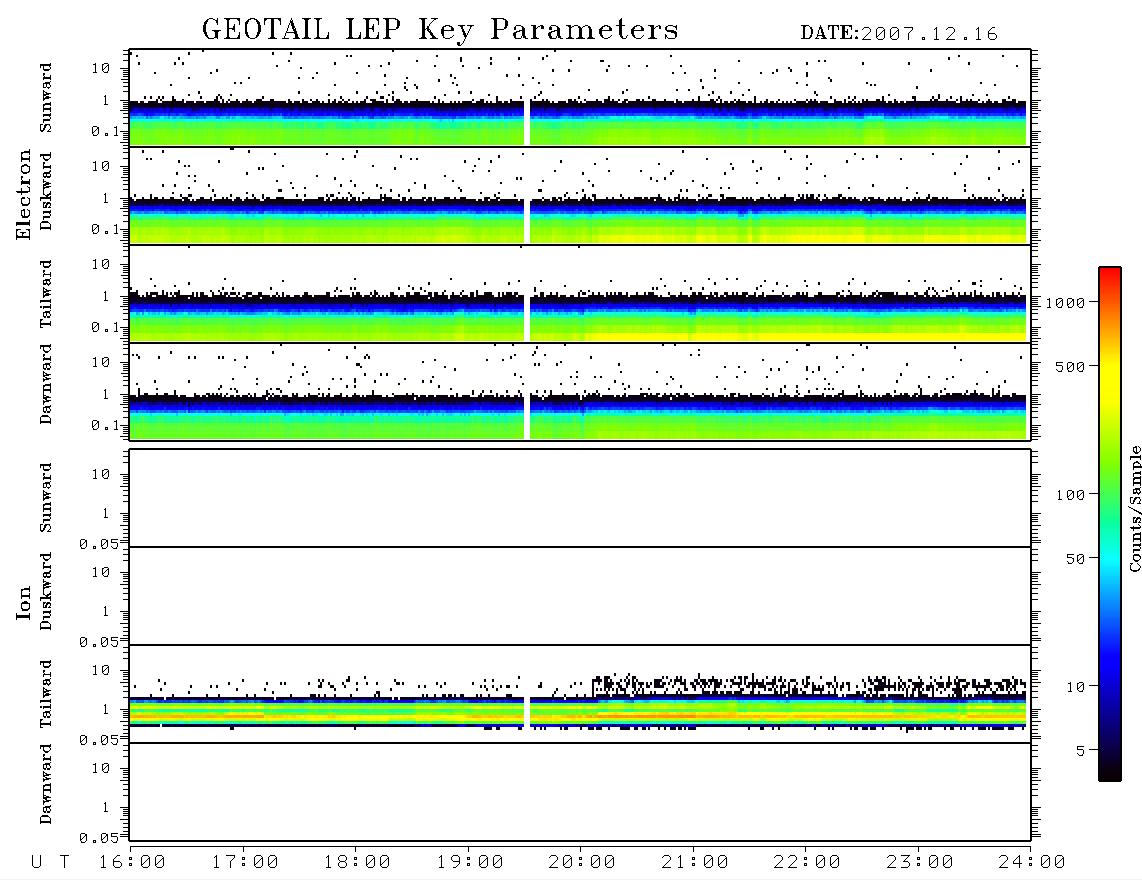Image resolution: width=1142 pixels, height=880 pixels.
Task: Click the 50 tick on the colorbar
Action: click(1075, 559)
